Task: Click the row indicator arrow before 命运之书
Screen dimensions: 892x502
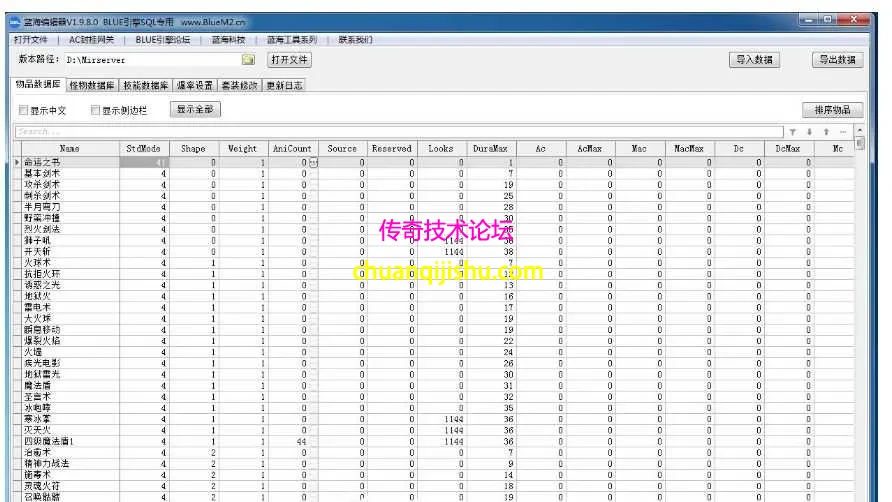Action: click(17, 162)
